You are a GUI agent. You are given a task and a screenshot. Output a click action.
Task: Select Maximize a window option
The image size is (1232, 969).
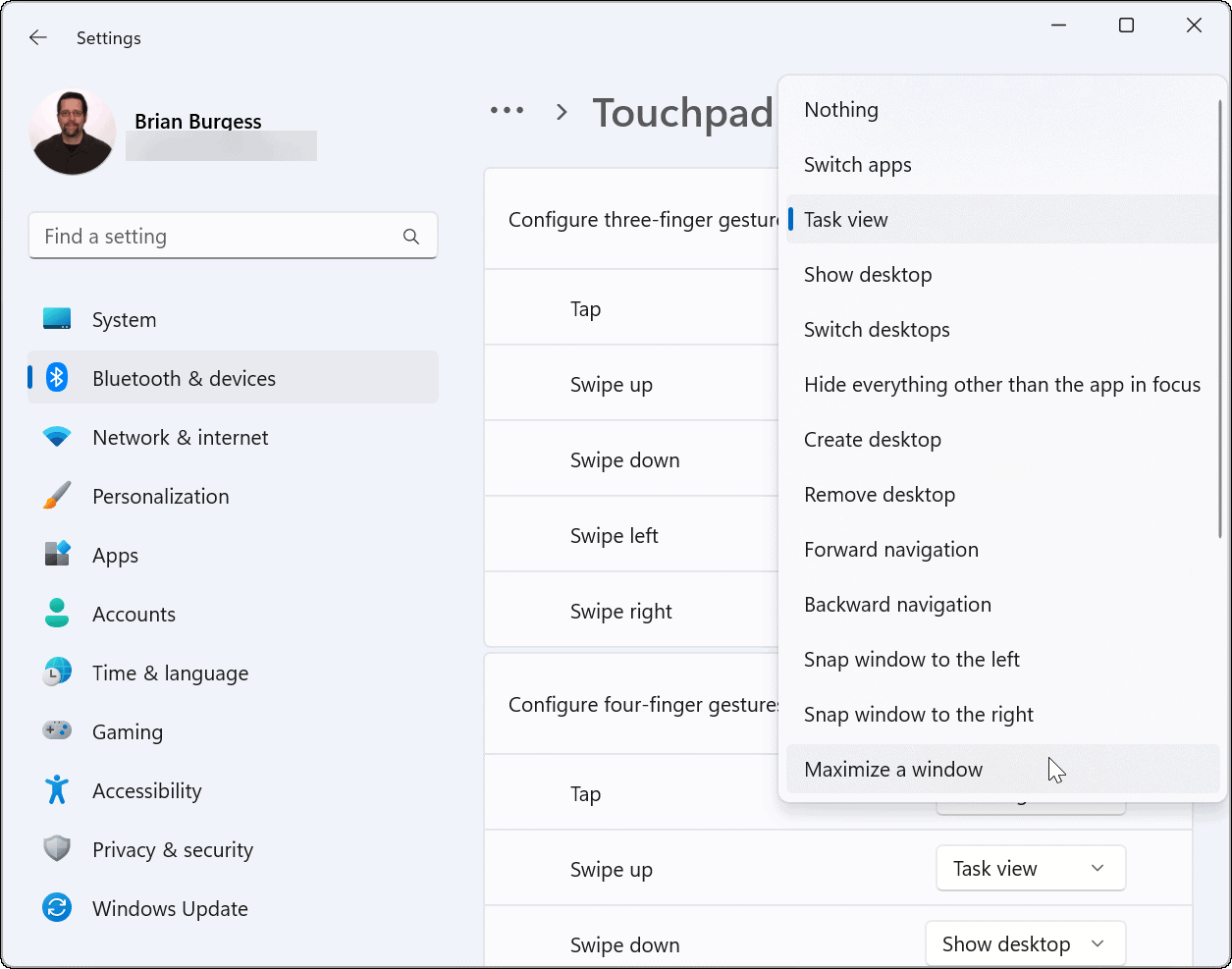tap(893, 769)
